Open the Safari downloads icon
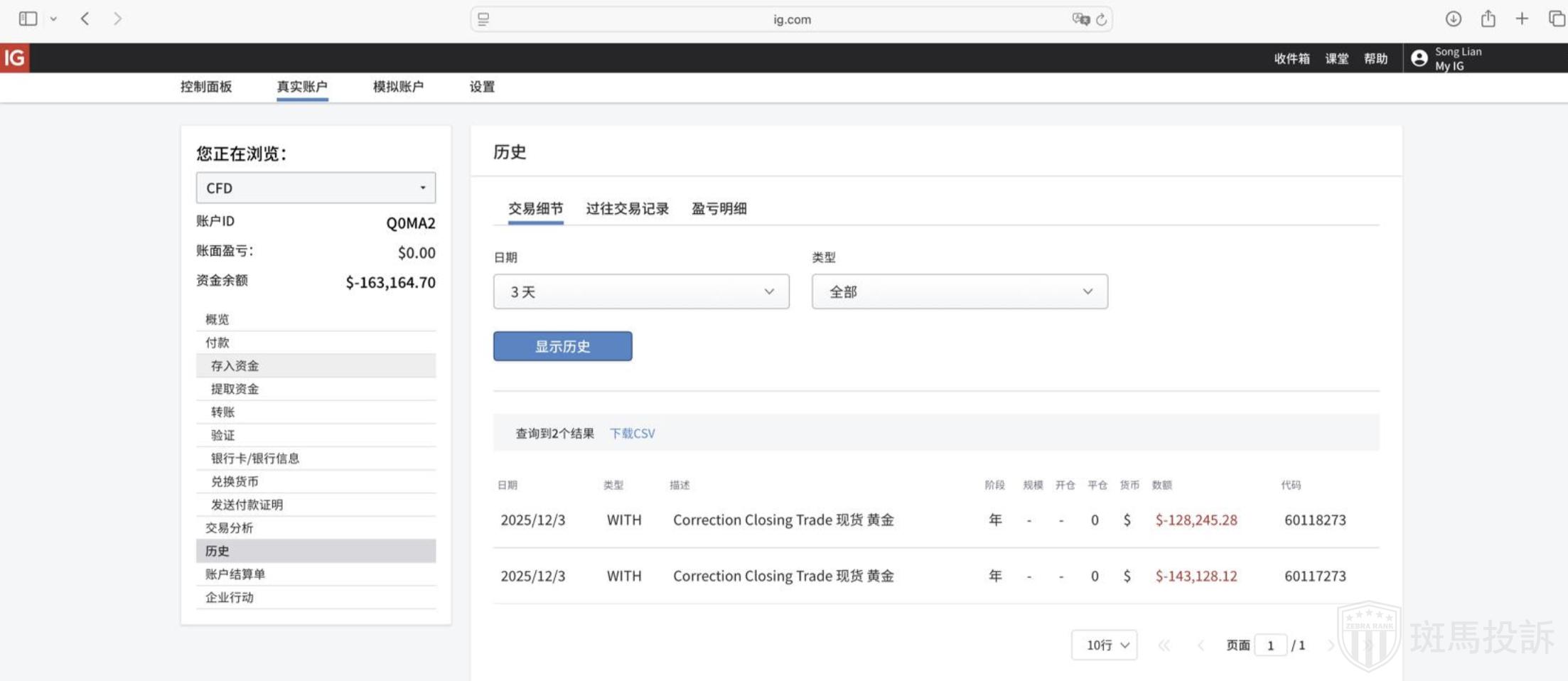The image size is (1568, 681). 1453,18
